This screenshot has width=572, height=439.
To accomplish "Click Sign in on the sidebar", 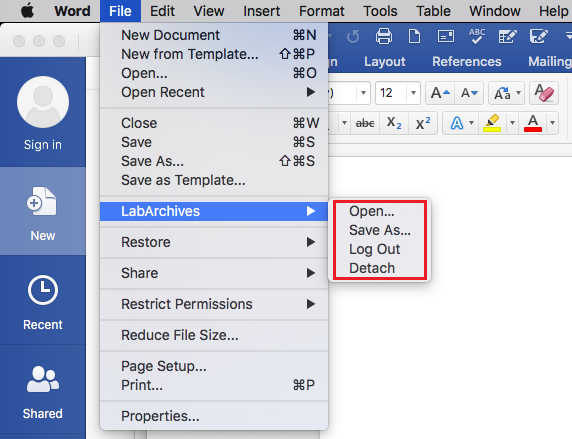I will [x=43, y=145].
